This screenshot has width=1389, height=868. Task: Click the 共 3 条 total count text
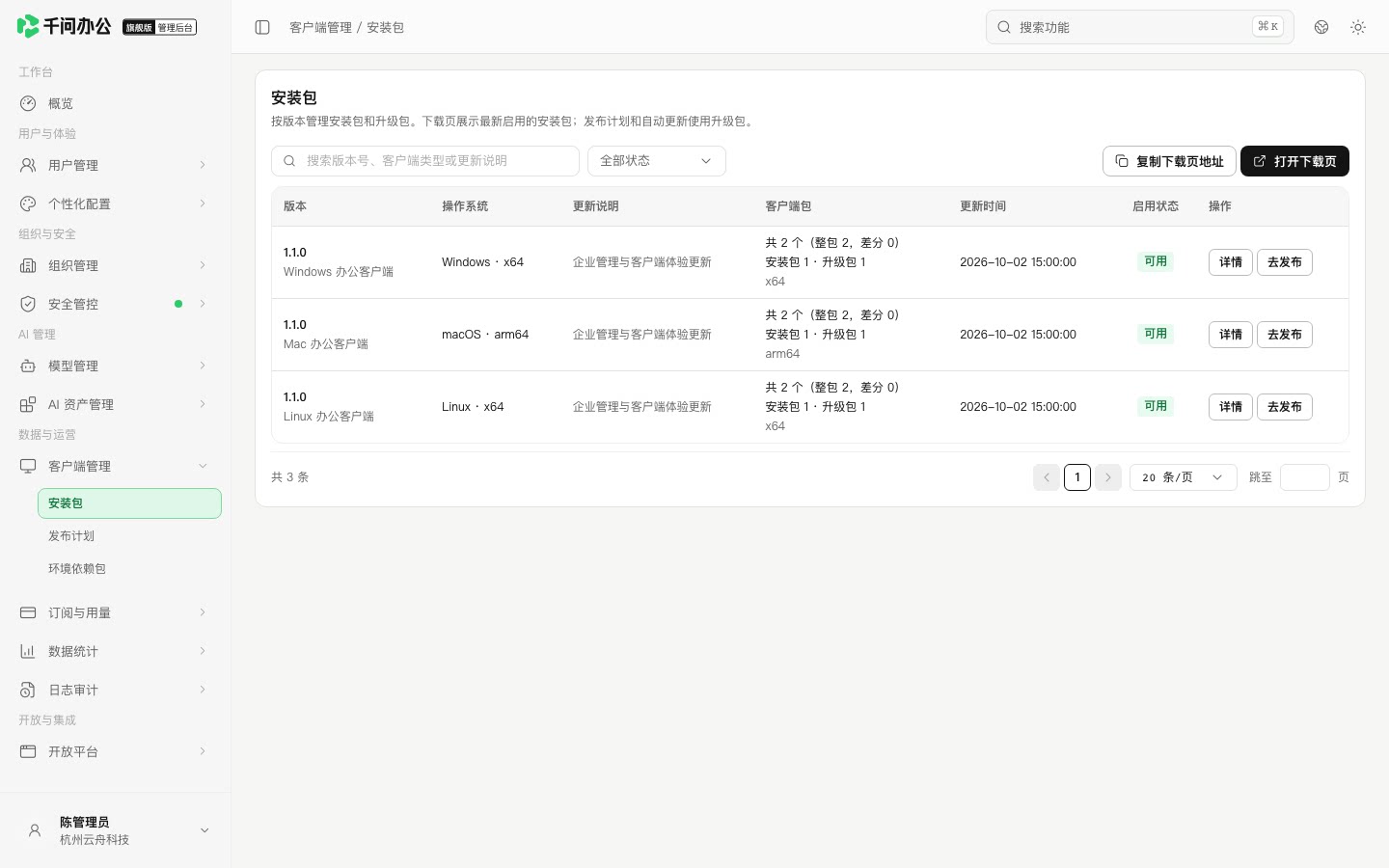pos(289,477)
